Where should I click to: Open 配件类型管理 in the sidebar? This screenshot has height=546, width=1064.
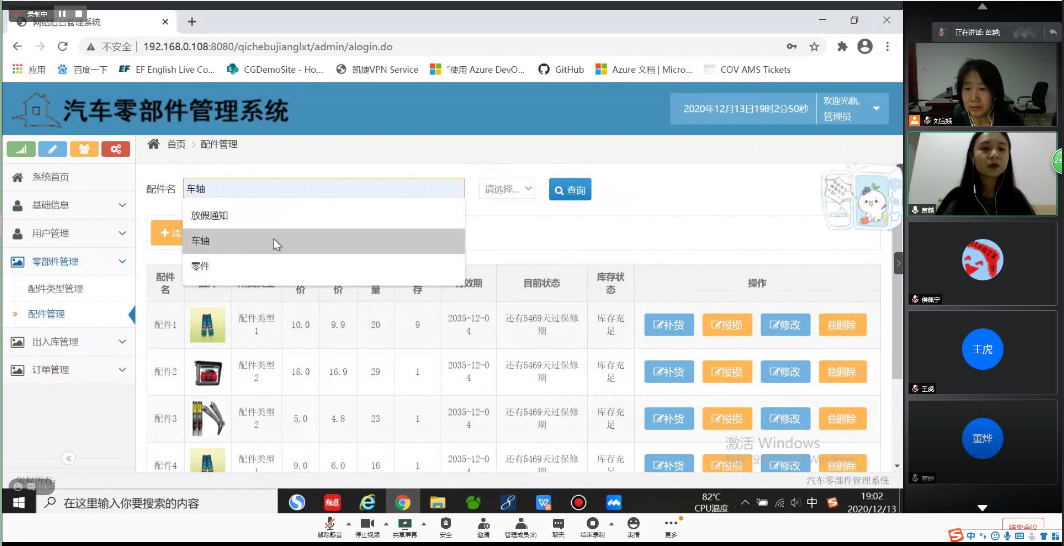(x=56, y=289)
